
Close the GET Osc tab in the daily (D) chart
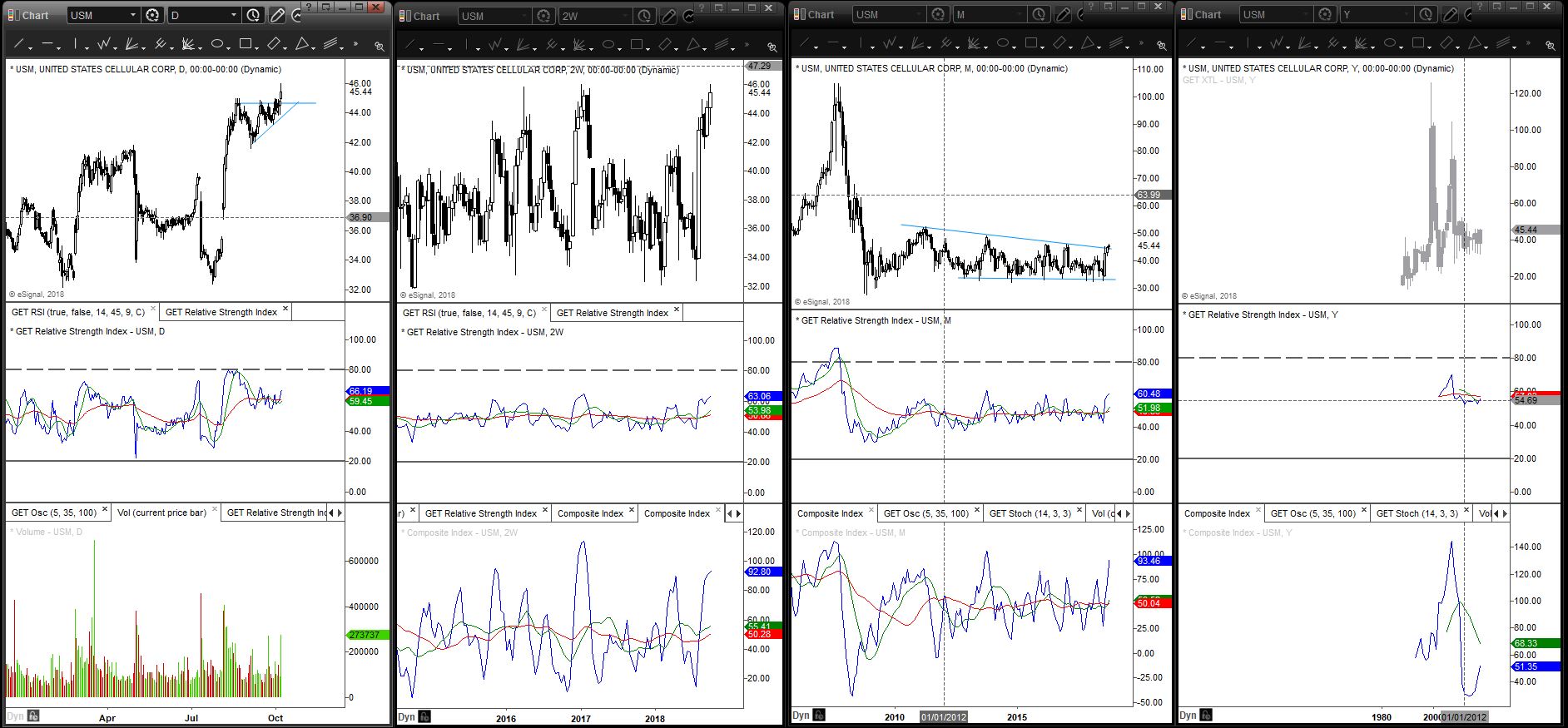(x=105, y=511)
